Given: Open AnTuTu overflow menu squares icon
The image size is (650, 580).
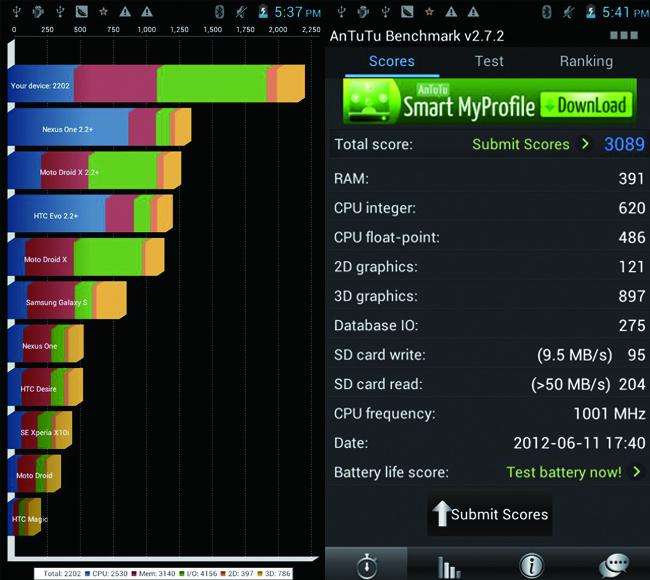Looking at the screenshot, I should tap(624, 35).
